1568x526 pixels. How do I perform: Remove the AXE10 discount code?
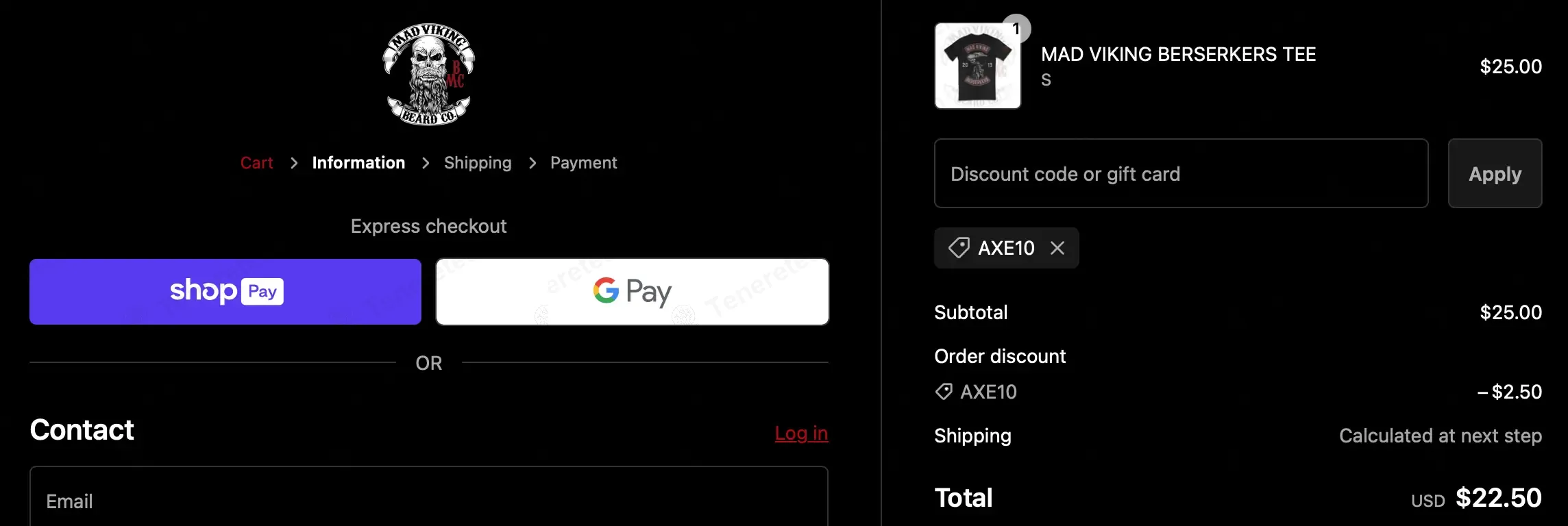point(1057,248)
